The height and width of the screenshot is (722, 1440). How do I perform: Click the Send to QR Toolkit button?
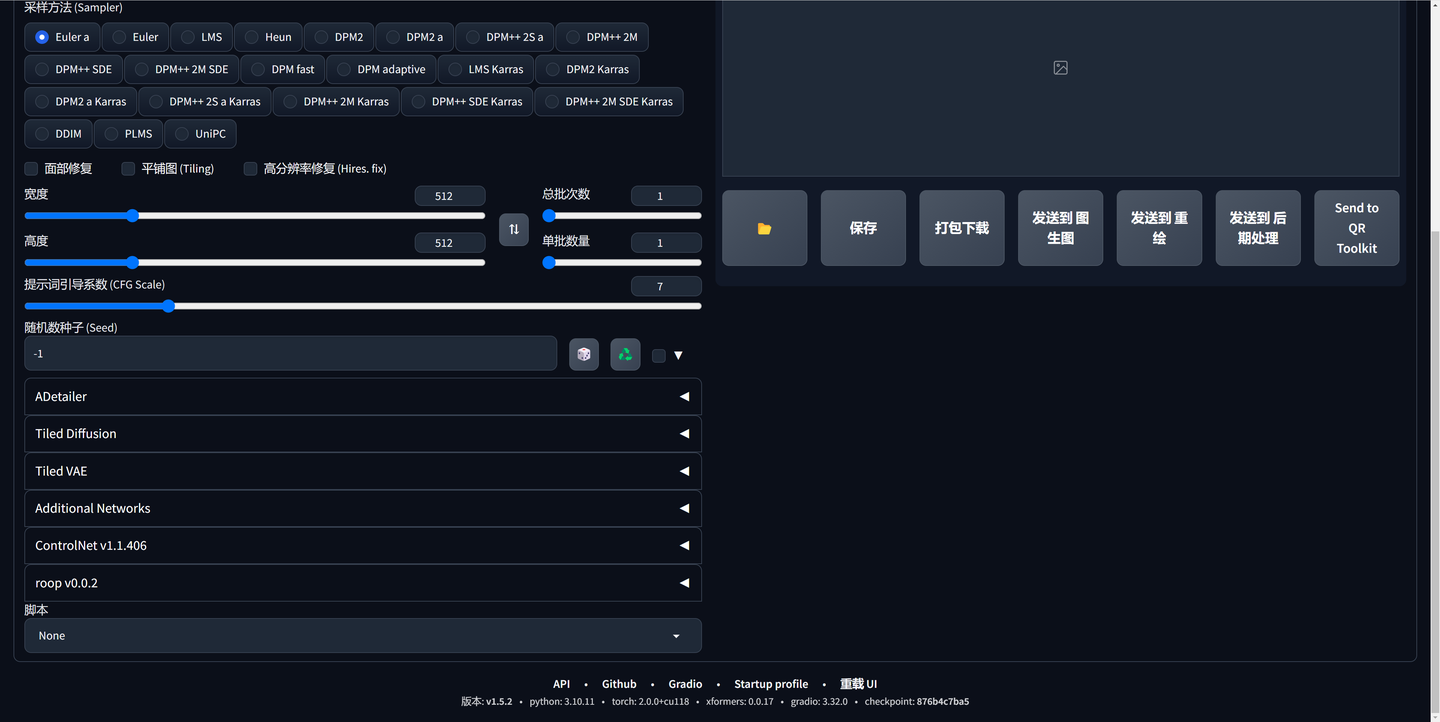1356,228
